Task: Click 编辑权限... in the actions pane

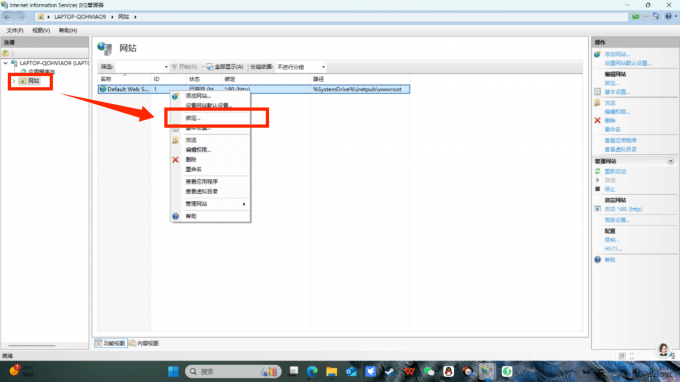Action: pyautogui.click(x=617, y=112)
